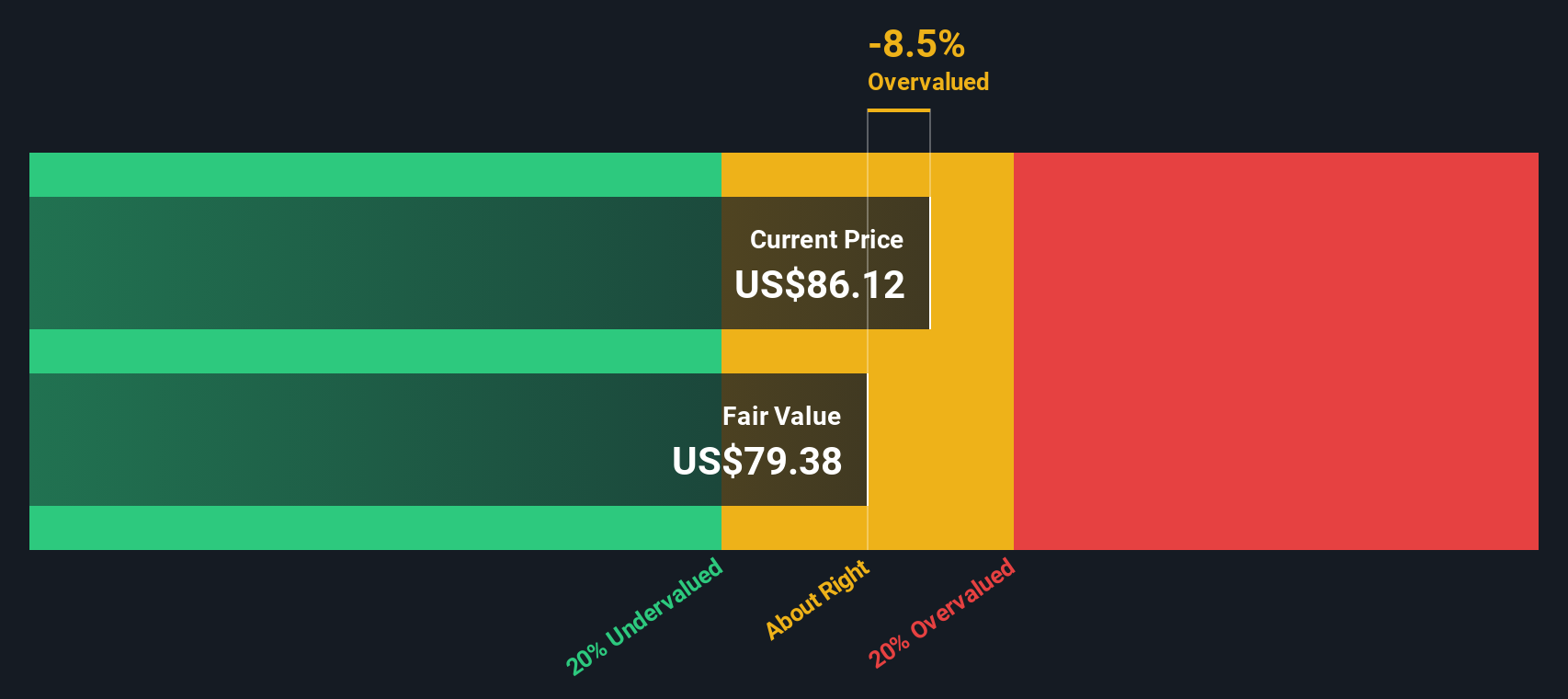This screenshot has width=1568, height=699.
Task: Click the yellow strip between the two bars
Action: click(x=794, y=351)
